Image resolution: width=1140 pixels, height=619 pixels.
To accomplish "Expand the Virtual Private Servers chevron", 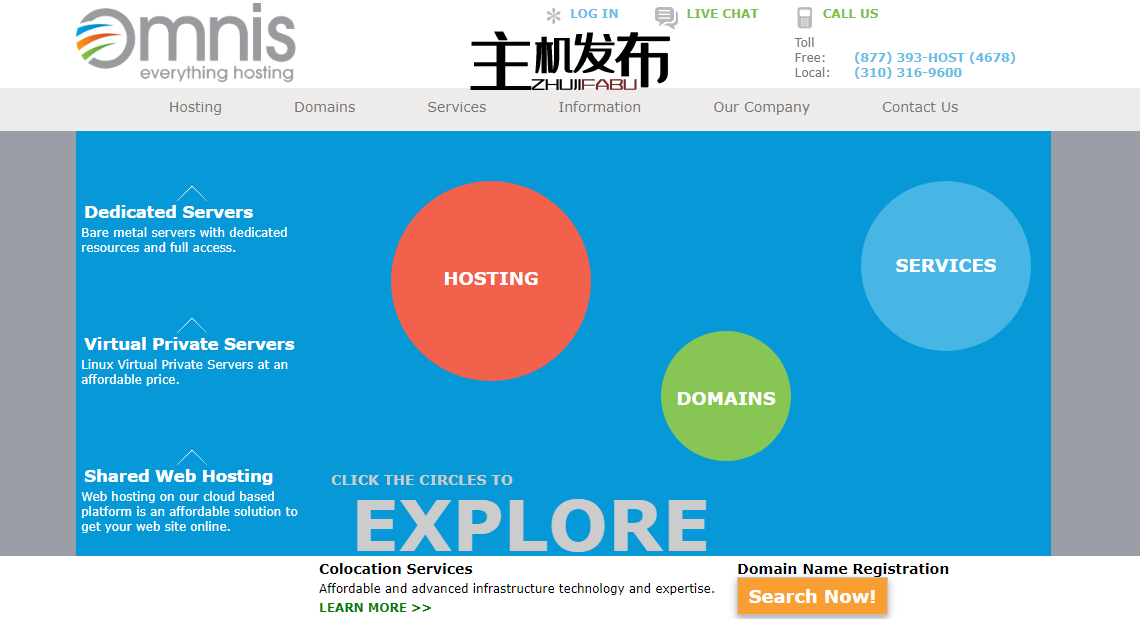I will click(190, 324).
